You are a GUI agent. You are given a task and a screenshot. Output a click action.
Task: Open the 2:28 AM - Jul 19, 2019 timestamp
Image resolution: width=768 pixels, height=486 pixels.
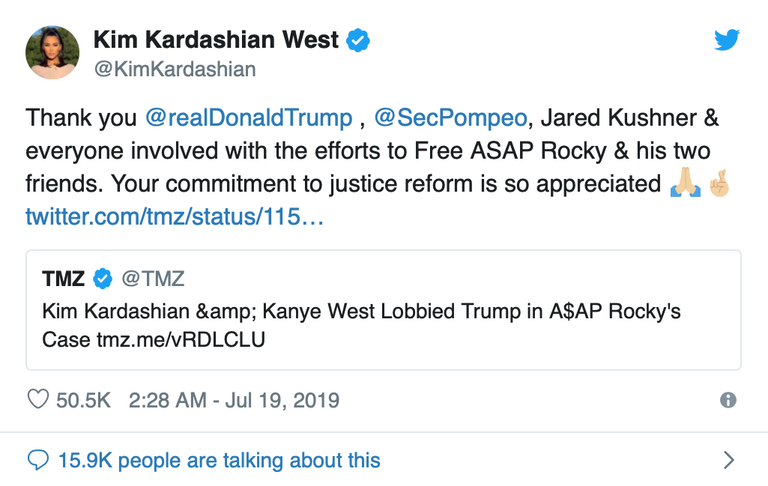click(234, 401)
